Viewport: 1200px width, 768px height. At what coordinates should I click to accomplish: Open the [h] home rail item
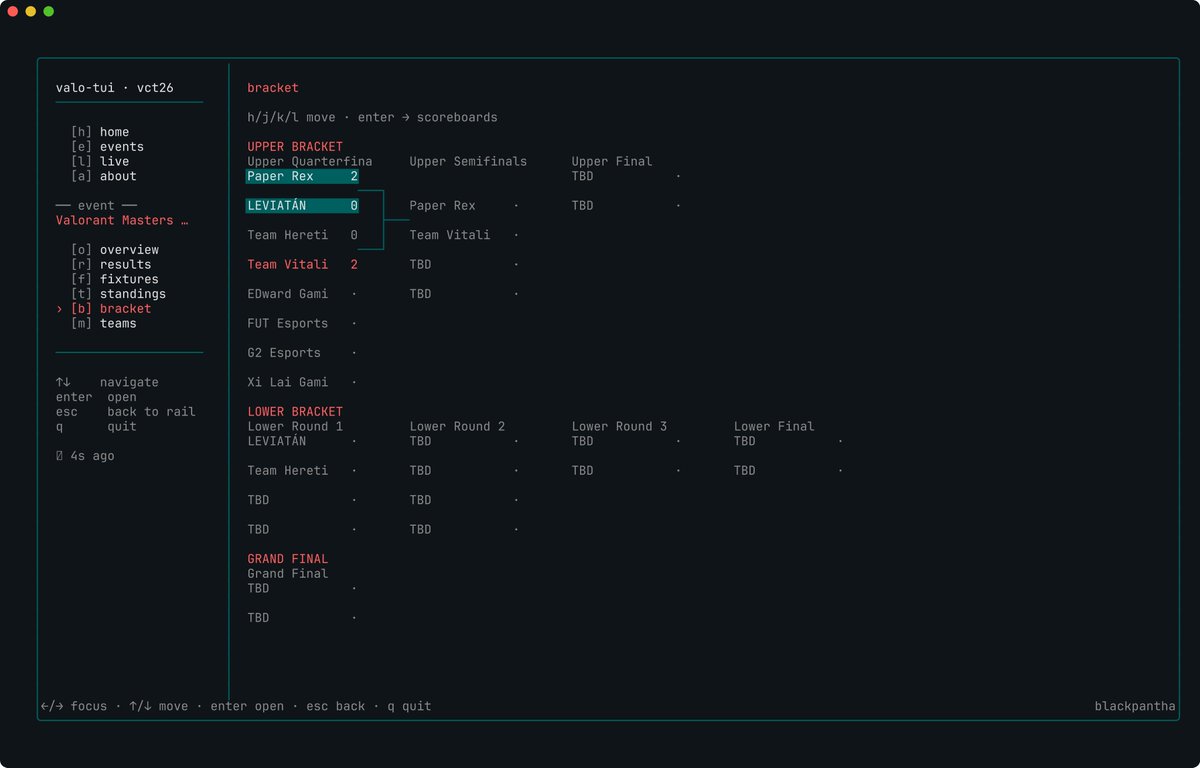[x=100, y=132]
